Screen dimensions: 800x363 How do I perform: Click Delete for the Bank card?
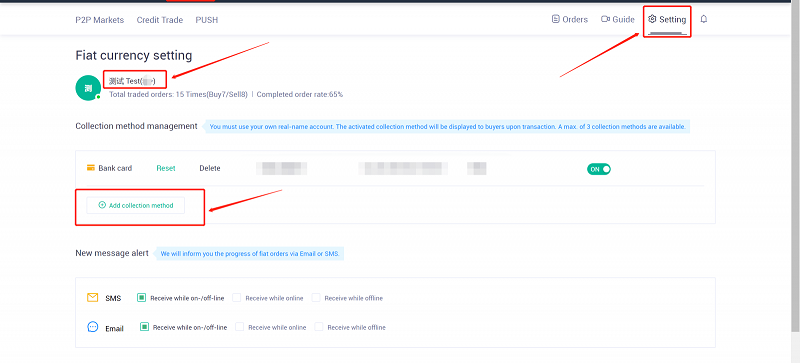(210, 168)
